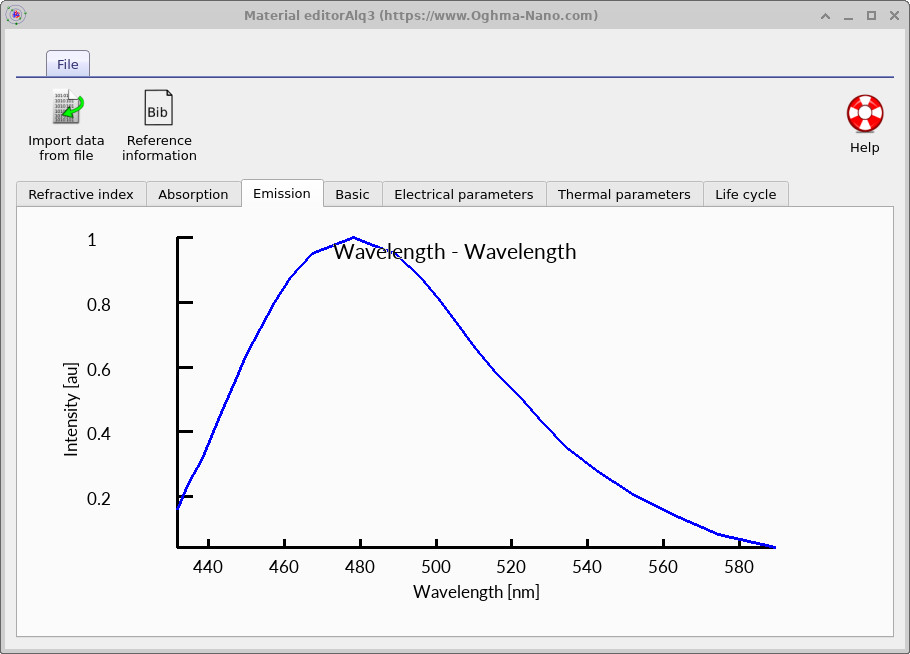Switch to the Basic tab

pyautogui.click(x=352, y=194)
